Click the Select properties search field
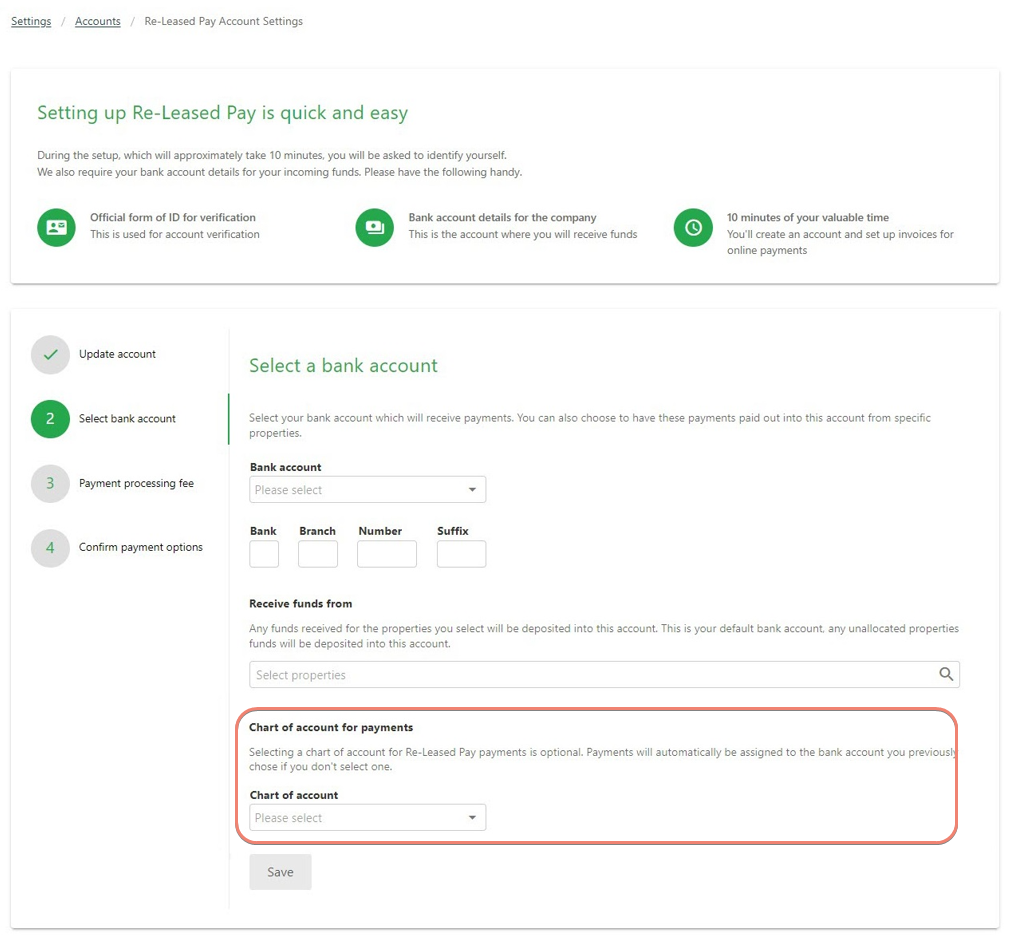The image size is (1010, 939). [x=604, y=674]
